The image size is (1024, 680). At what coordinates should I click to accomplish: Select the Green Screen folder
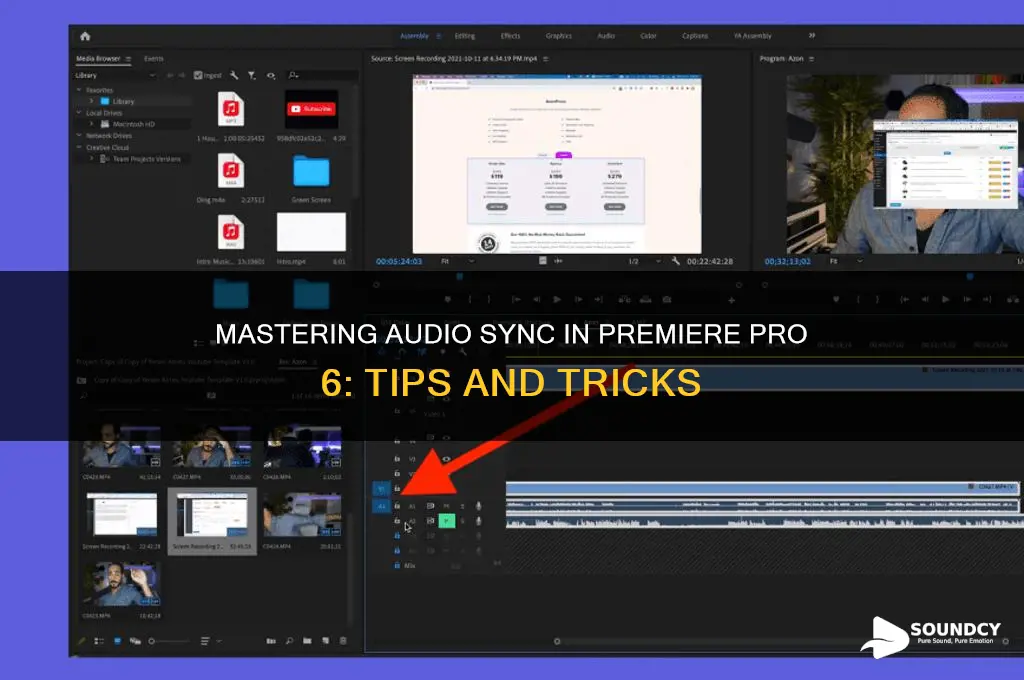pyautogui.click(x=312, y=171)
